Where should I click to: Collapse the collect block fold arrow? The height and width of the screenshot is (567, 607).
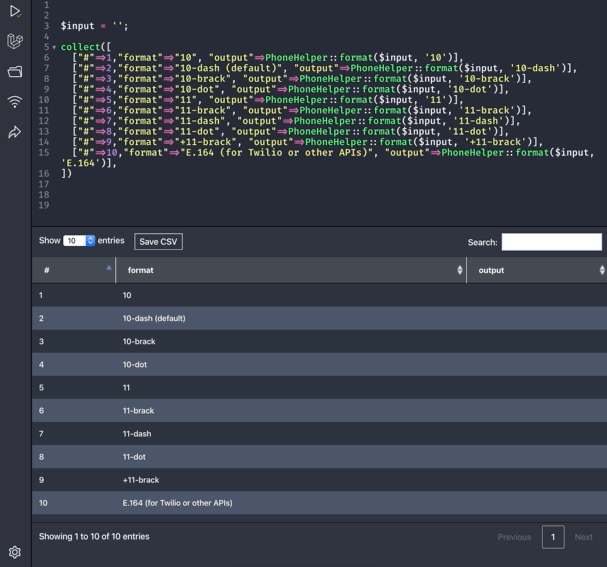(x=54, y=47)
